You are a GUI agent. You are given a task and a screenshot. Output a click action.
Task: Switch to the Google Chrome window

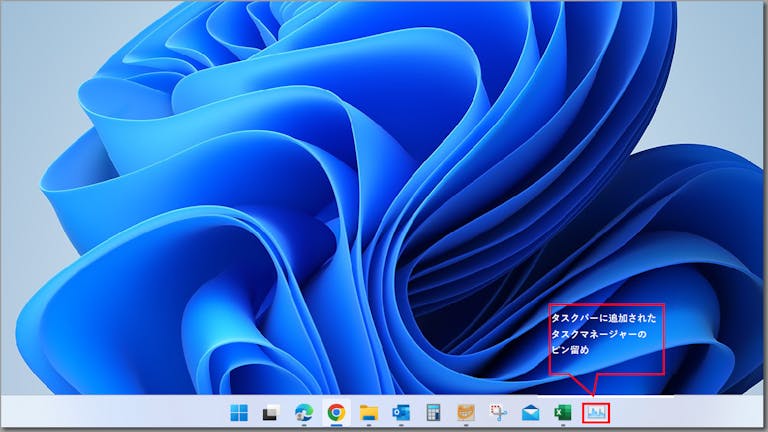coord(336,413)
